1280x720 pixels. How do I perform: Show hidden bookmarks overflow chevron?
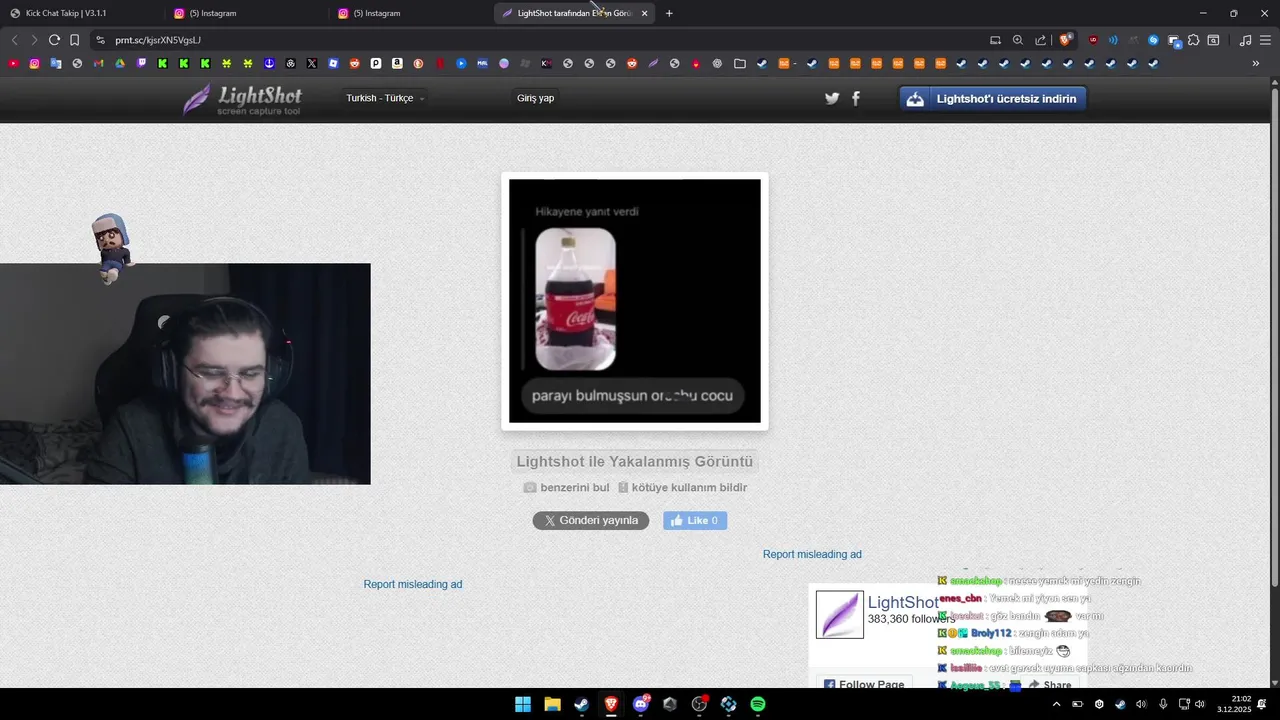(x=1256, y=63)
